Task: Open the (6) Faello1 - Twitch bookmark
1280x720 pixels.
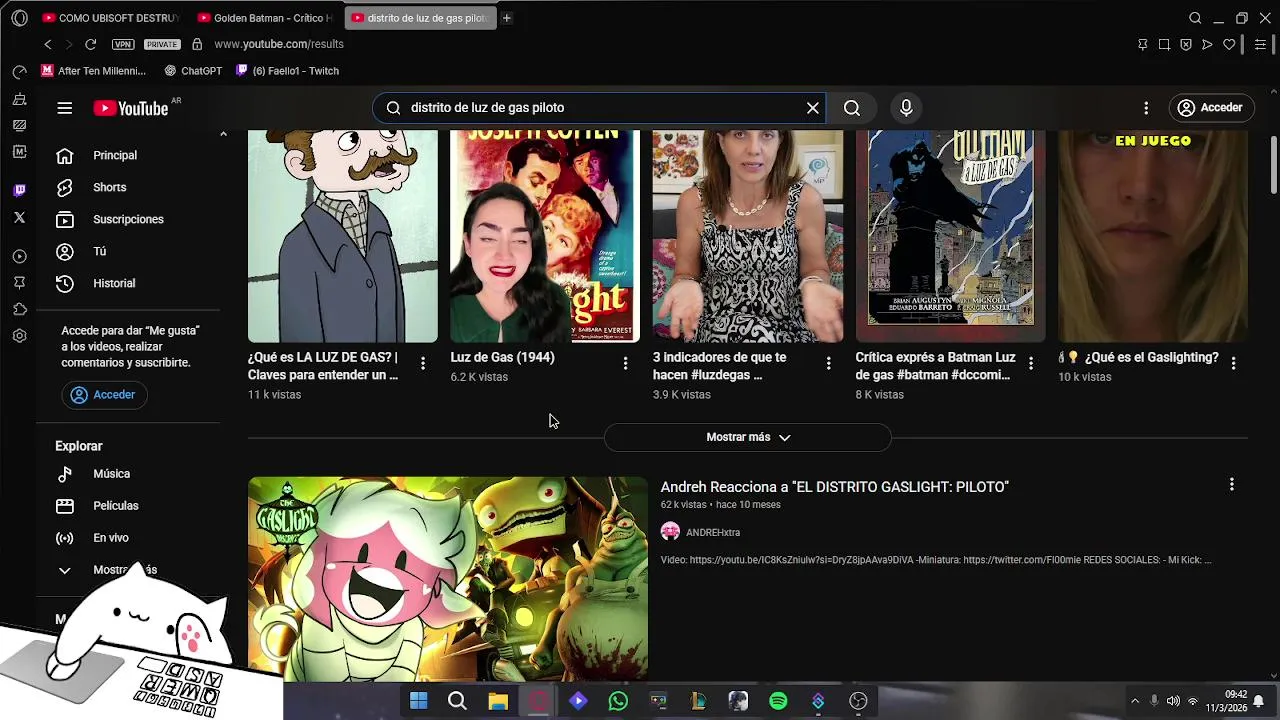Action: point(288,71)
